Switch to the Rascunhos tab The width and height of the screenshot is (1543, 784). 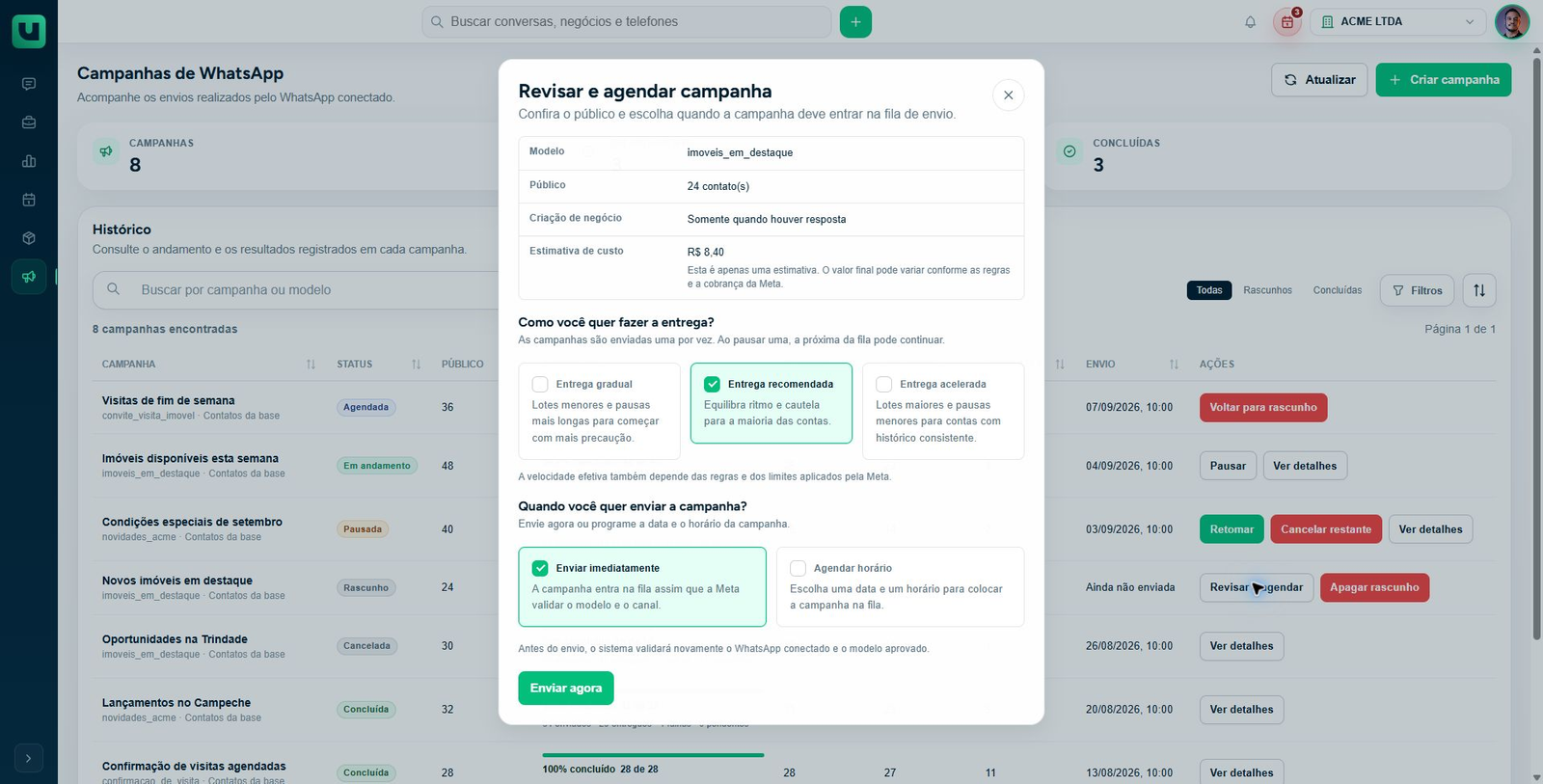(x=1267, y=290)
